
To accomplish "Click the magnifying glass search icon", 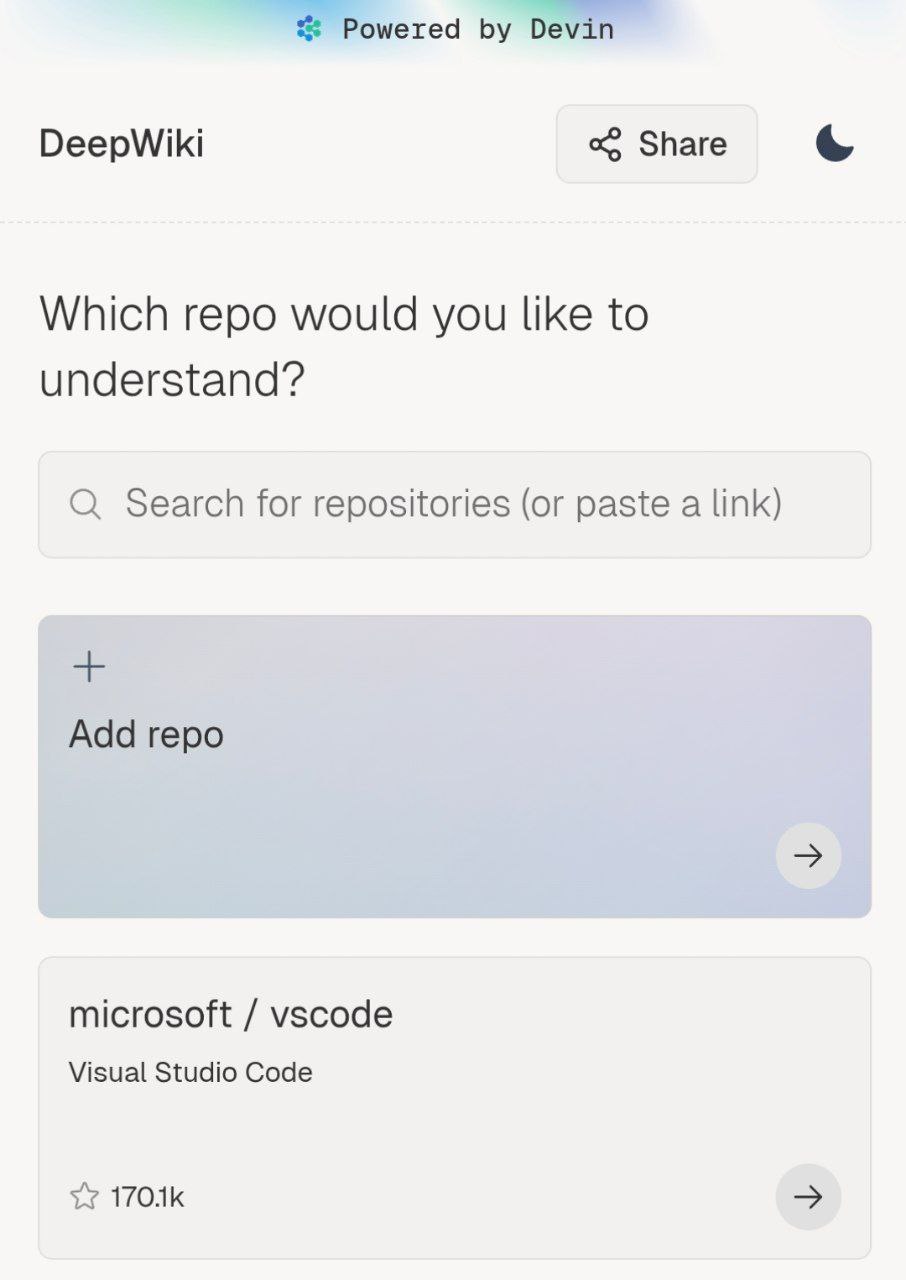I will (86, 505).
